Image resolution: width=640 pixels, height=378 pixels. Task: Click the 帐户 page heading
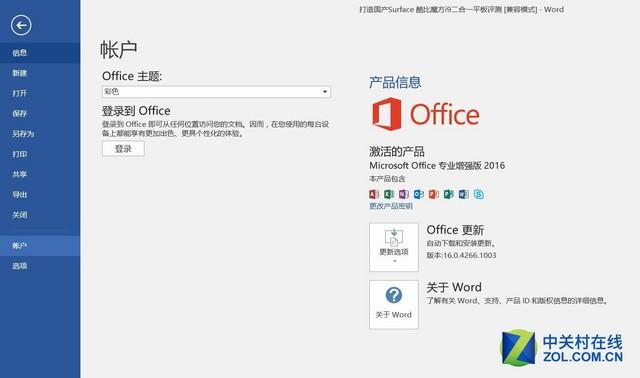[119, 50]
